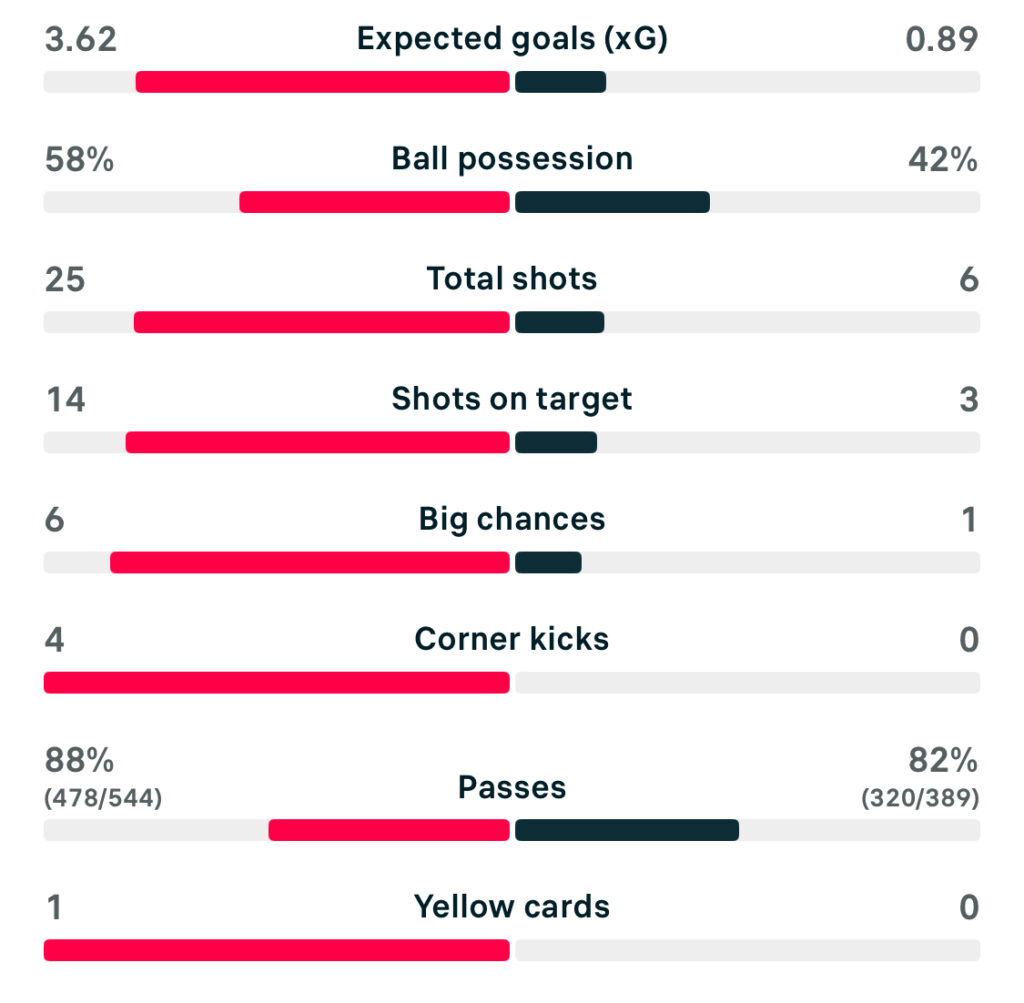Select the red Big chances bar
Image resolution: width=1024 pixels, height=1003 pixels.
(x=310, y=562)
